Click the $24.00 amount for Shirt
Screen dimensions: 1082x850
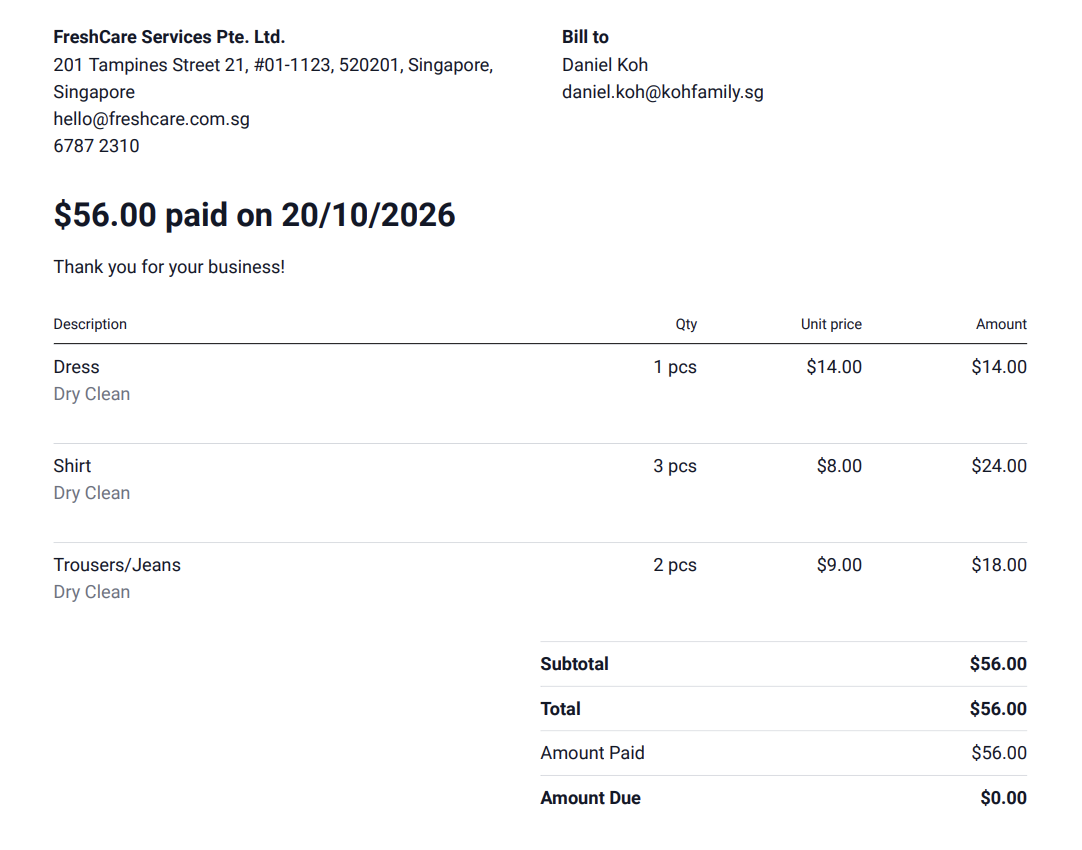(999, 466)
